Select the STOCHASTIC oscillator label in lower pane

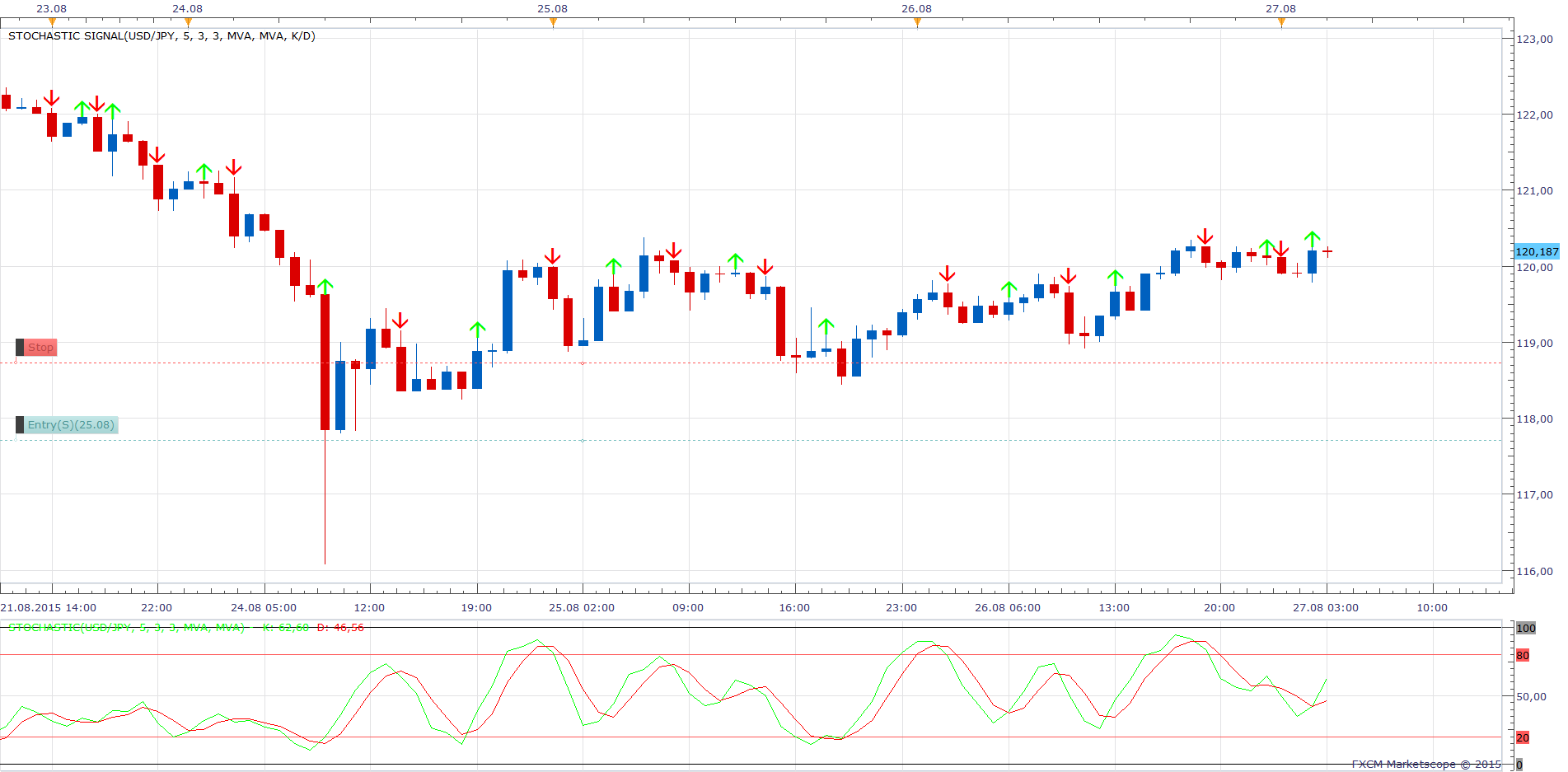tap(127, 628)
